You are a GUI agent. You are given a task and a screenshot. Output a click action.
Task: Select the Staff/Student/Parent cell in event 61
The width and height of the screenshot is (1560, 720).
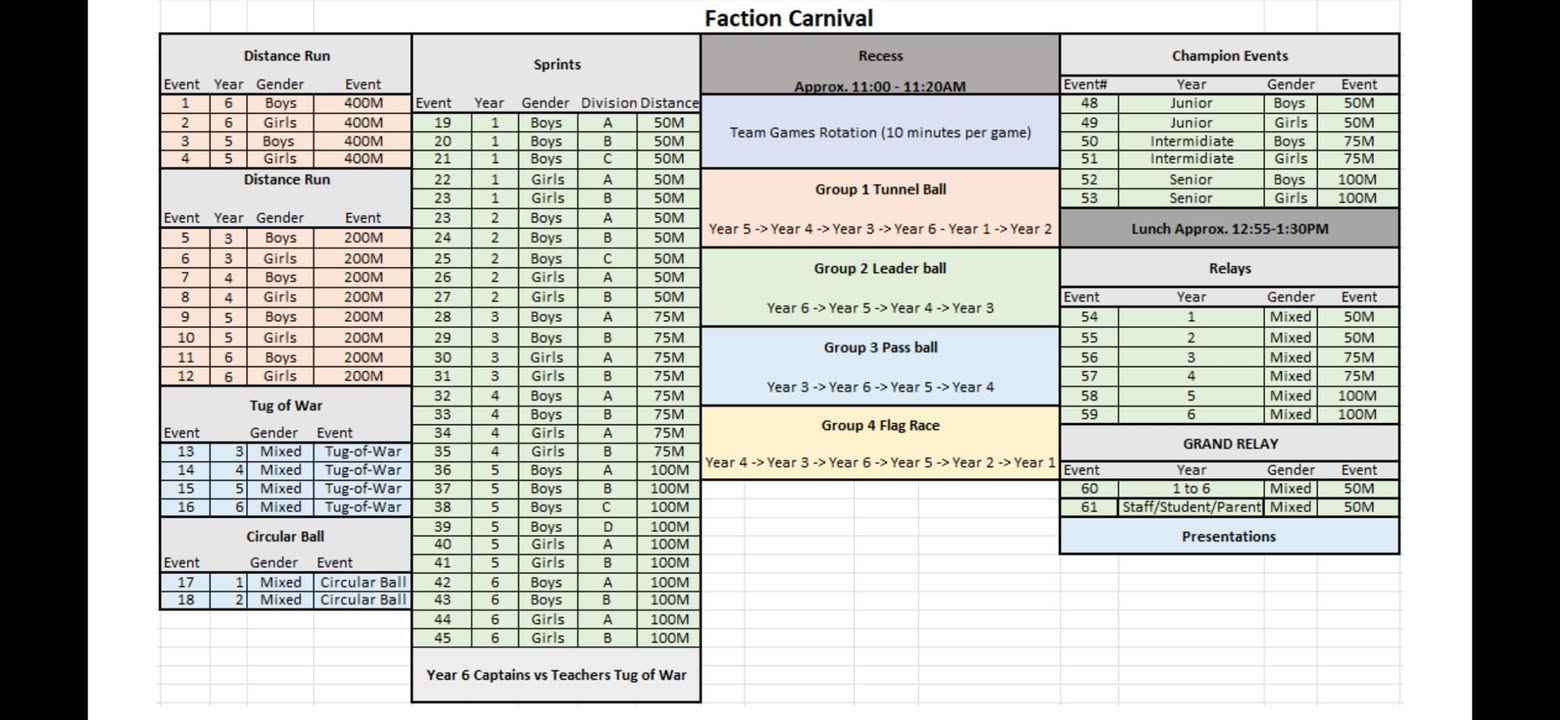[x=1191, y=507]
